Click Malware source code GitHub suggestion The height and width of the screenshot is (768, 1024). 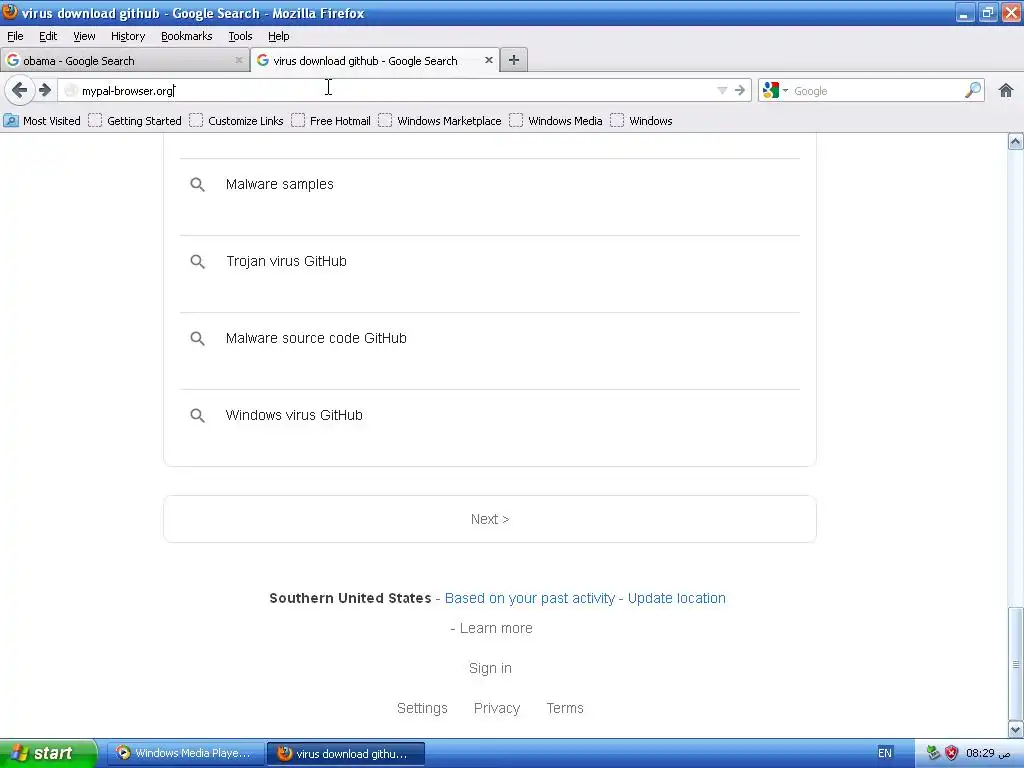tap(316, 338)
